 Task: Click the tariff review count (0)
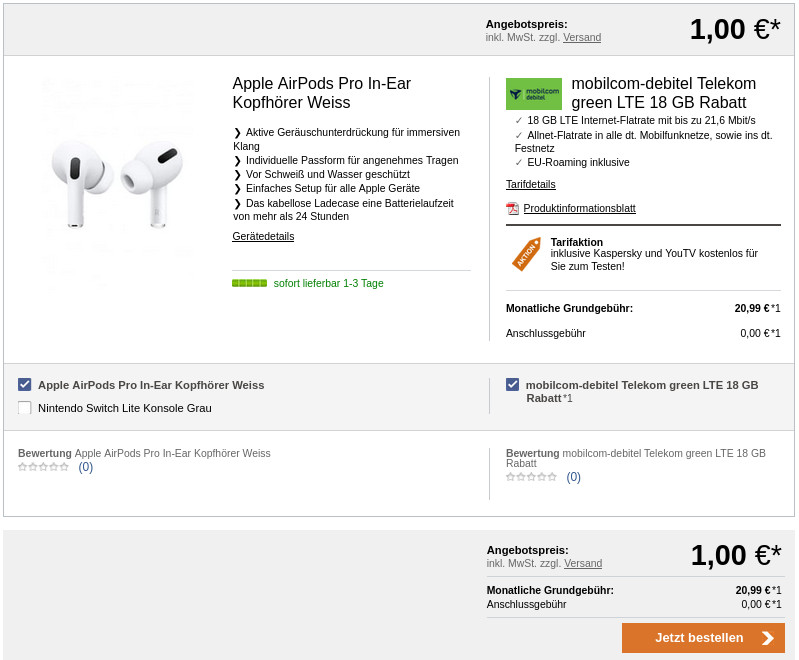click(574, 477)
